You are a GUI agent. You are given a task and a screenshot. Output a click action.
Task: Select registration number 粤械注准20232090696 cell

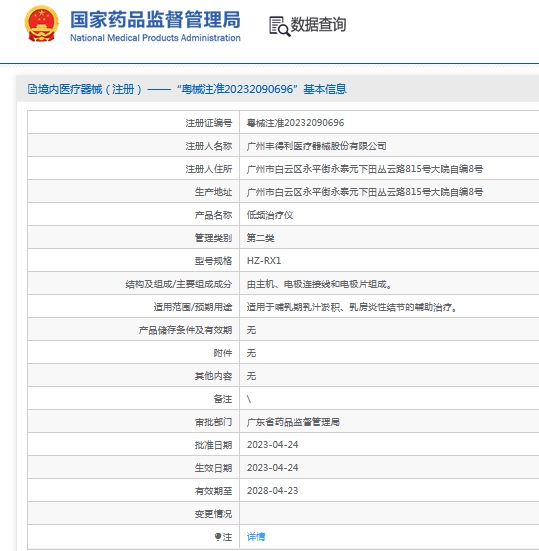295,123
